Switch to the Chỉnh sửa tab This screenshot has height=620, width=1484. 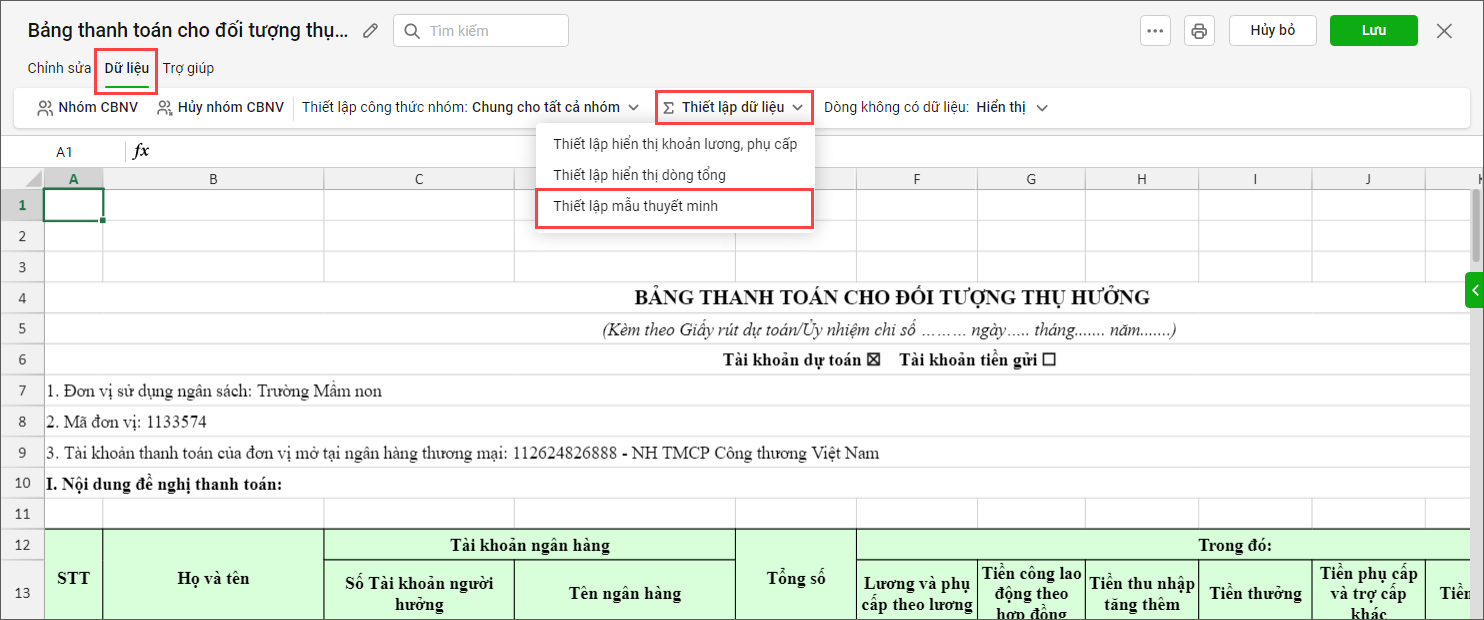click(x=59, y=68)
